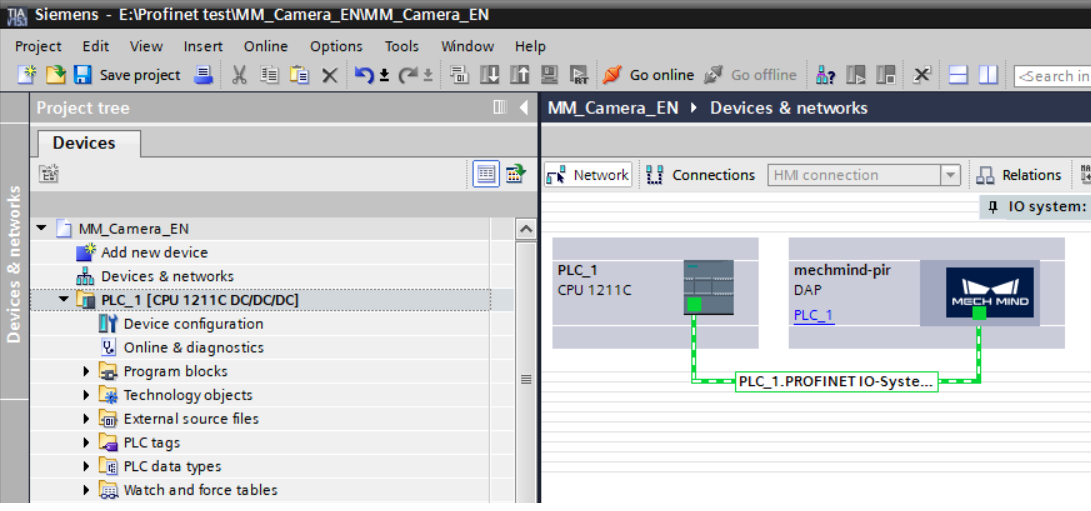Viewport: 1091px width, 511px height.
Task: Split the editor space horizontally
Action: coord(958,74)
